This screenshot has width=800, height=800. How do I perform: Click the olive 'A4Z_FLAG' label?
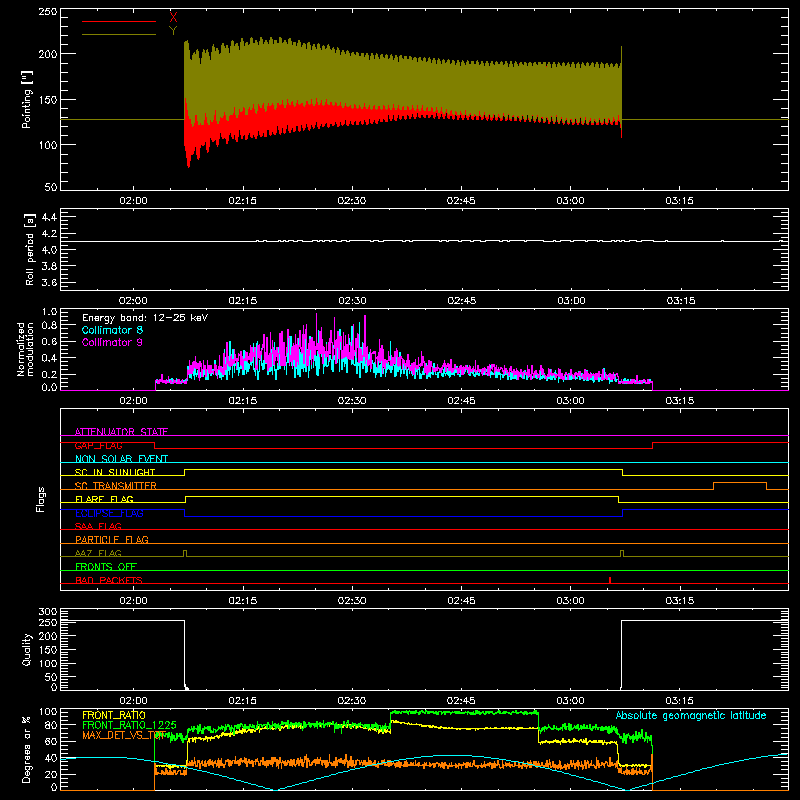98,553
